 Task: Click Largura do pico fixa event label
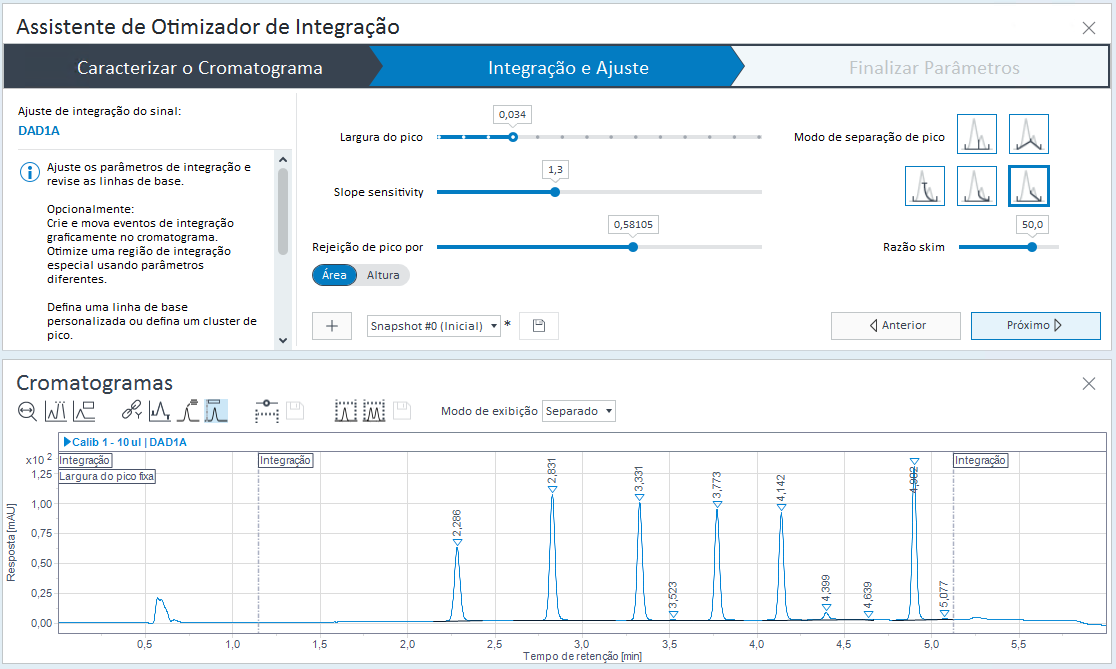tap(107, 476)
